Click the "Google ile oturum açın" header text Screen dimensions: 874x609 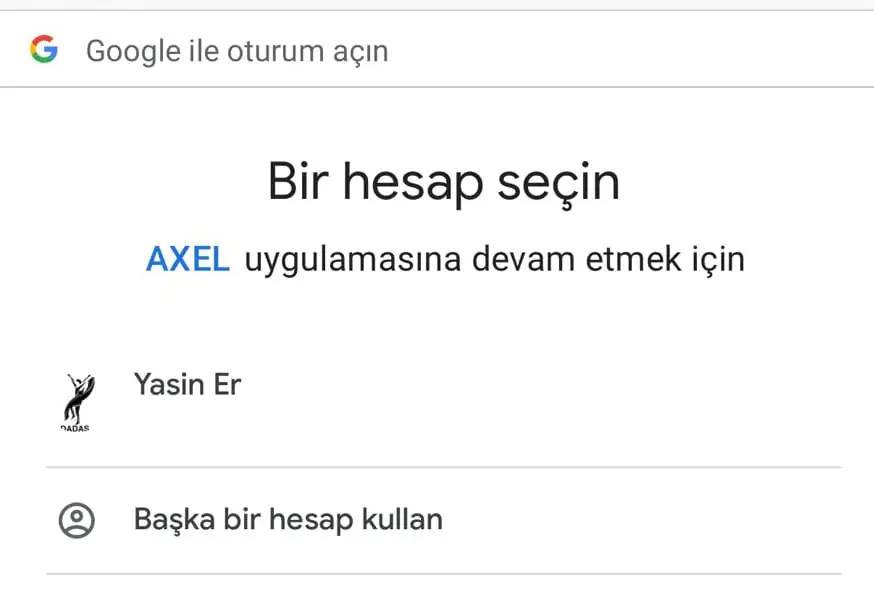237,50
